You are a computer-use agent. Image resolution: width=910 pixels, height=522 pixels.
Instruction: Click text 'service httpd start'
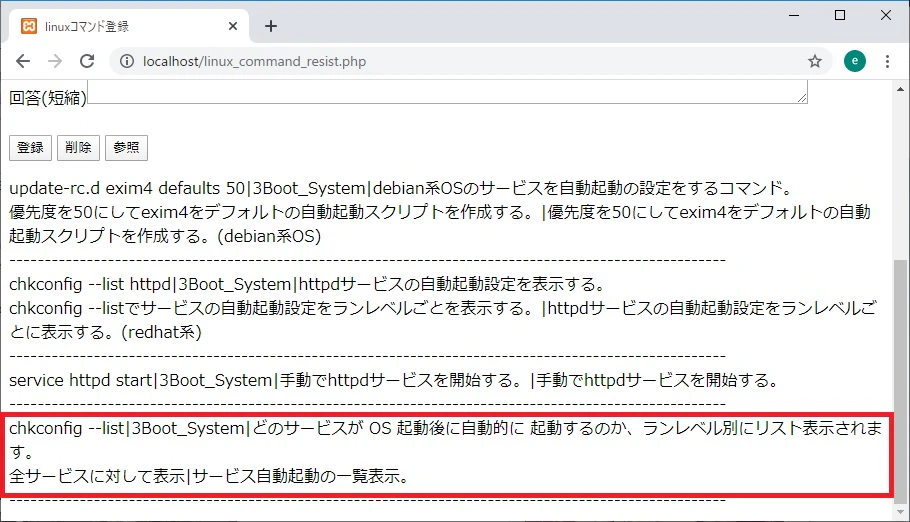80,380
